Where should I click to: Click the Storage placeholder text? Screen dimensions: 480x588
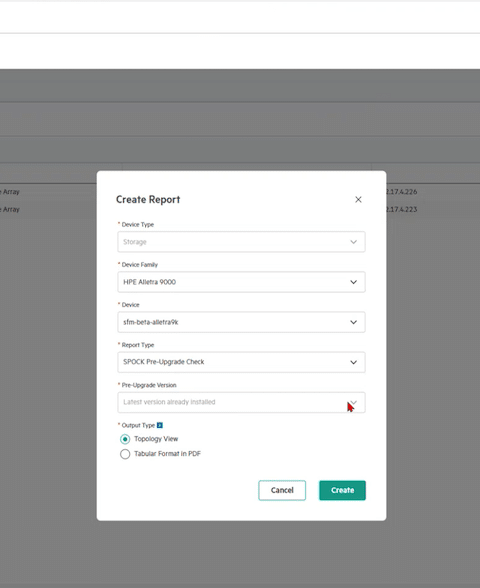click(135, 242)
